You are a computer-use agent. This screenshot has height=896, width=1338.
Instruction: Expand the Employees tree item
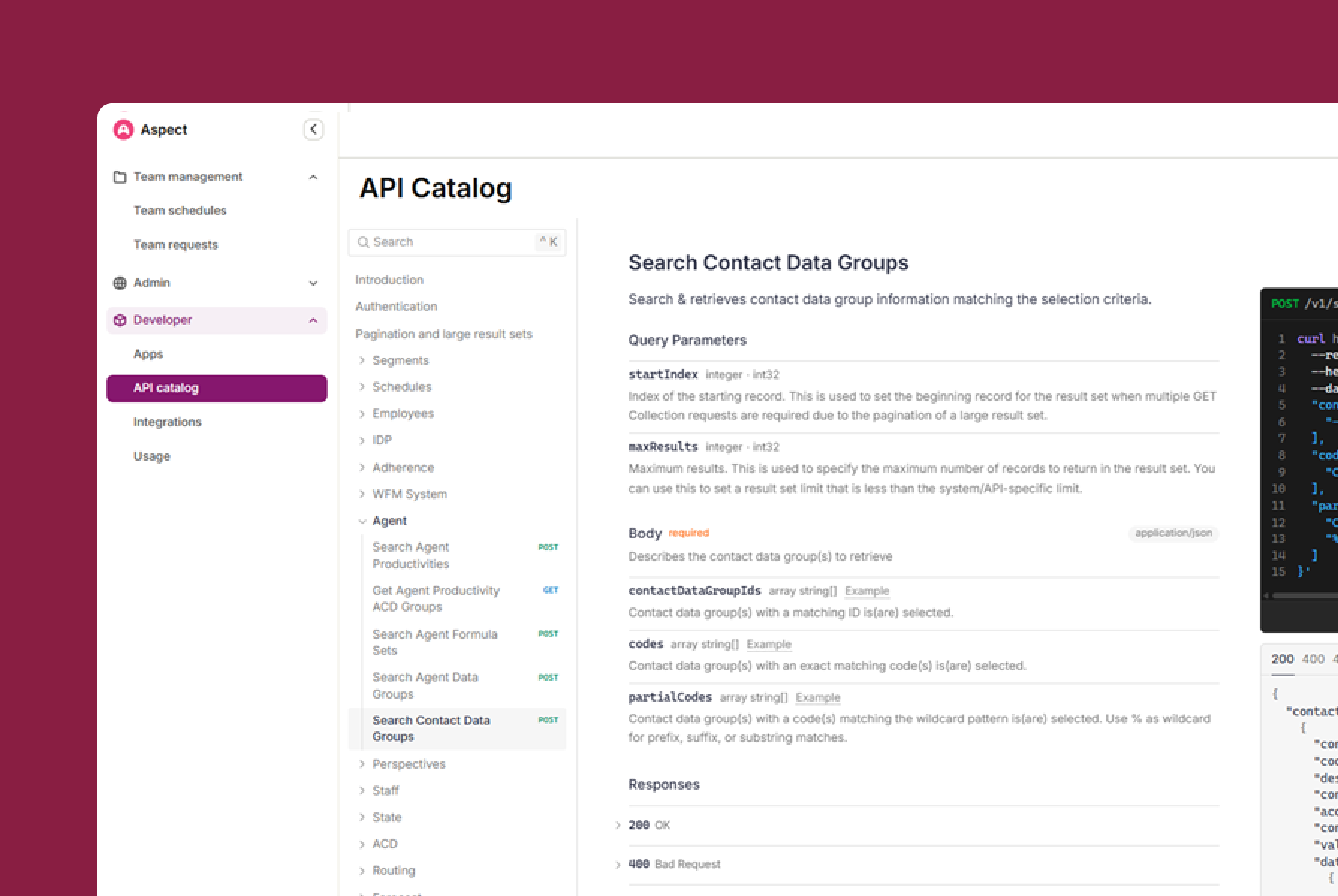point(362,414)
